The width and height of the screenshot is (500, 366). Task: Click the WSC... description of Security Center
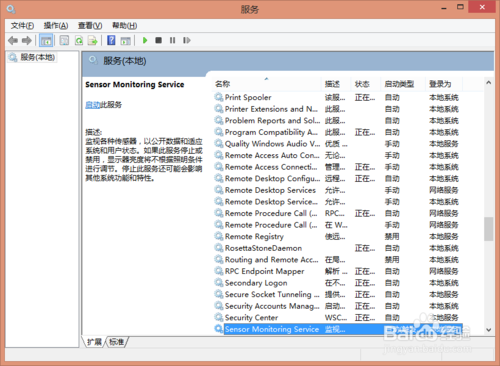click(336, 318)
